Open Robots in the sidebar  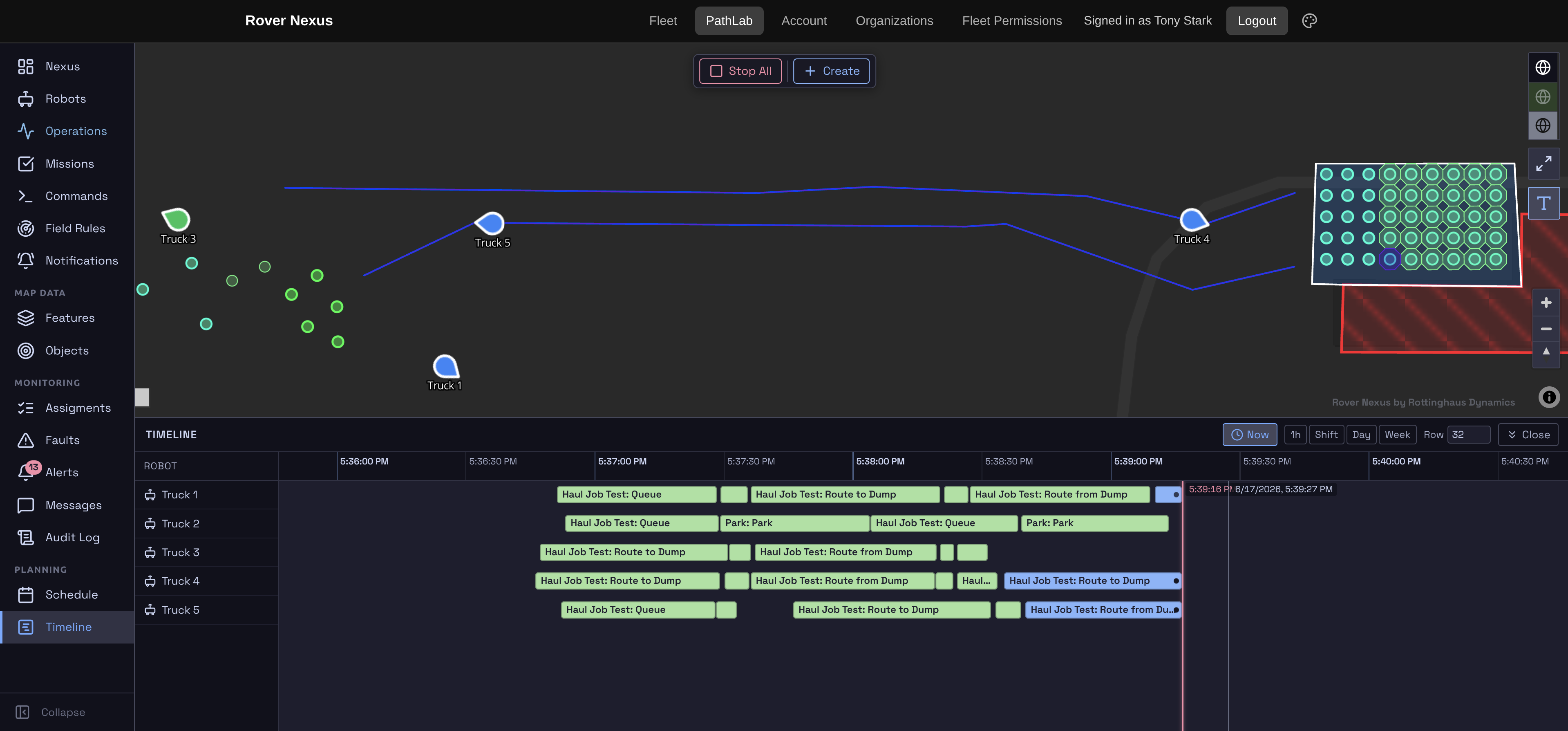(67, 99)
